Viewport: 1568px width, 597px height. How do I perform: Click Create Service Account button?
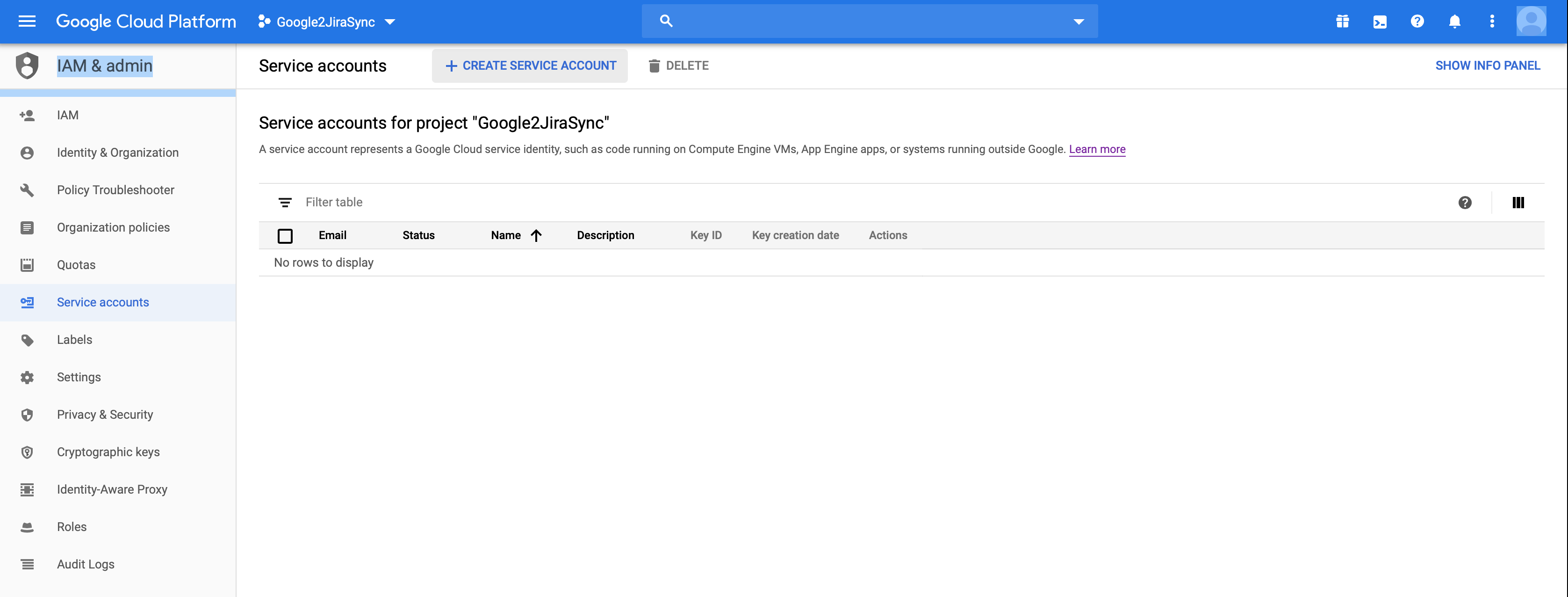click(x=530, y=66)
